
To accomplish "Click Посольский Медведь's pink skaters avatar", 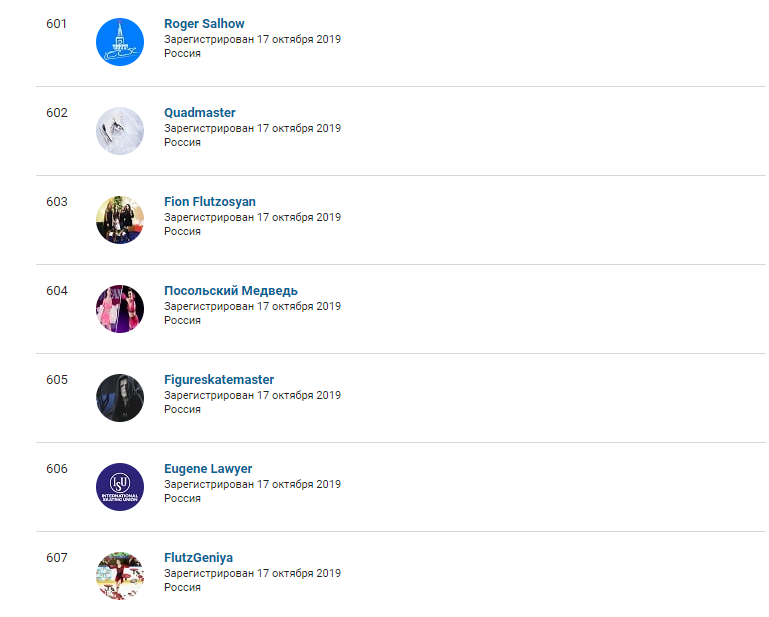I will 120,309.
